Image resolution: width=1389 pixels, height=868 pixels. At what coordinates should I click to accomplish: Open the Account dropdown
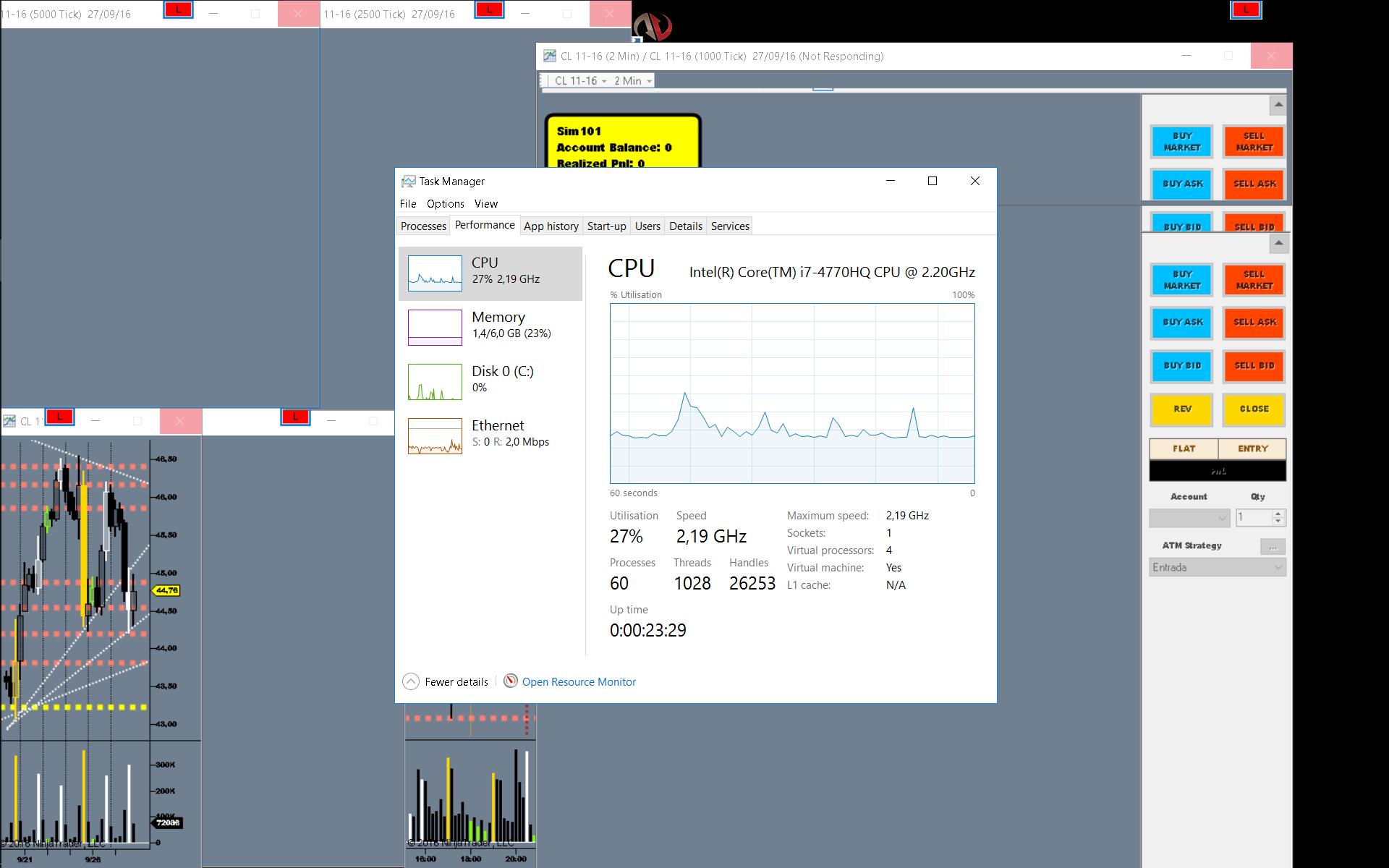click(x=1189, y=518)
